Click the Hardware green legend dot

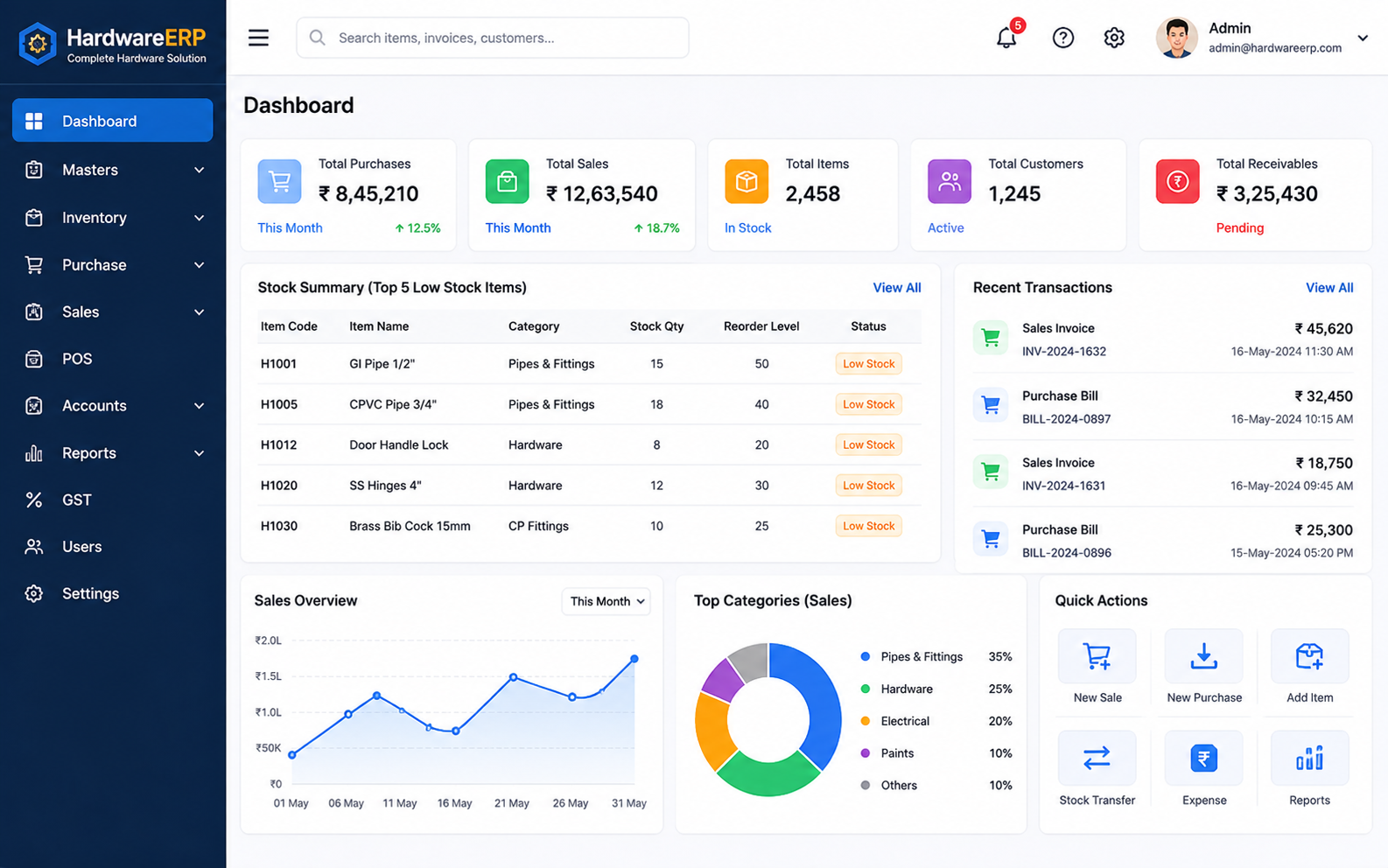(865, 689)
